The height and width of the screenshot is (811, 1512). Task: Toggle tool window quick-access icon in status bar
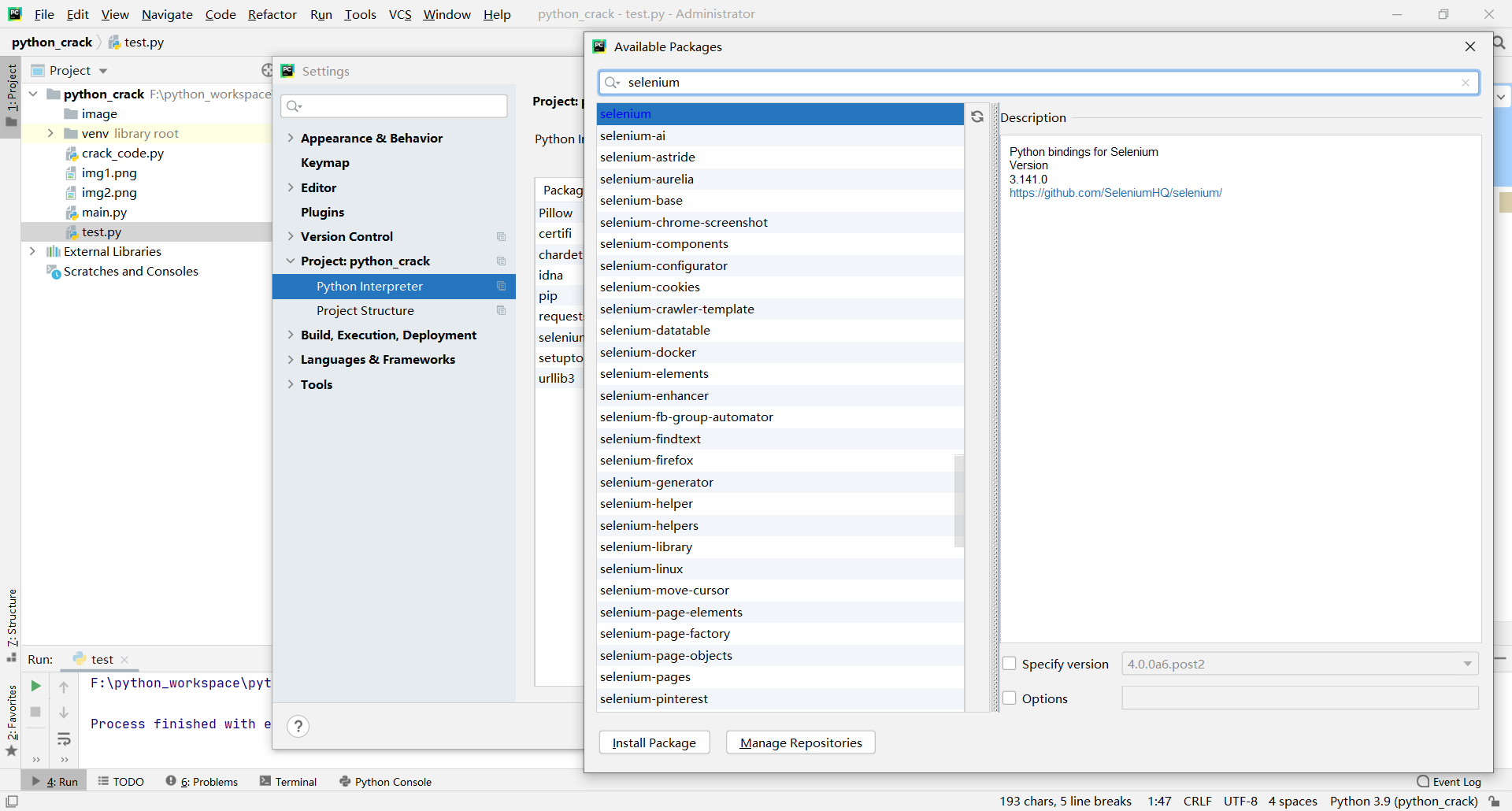click(12, 802)
